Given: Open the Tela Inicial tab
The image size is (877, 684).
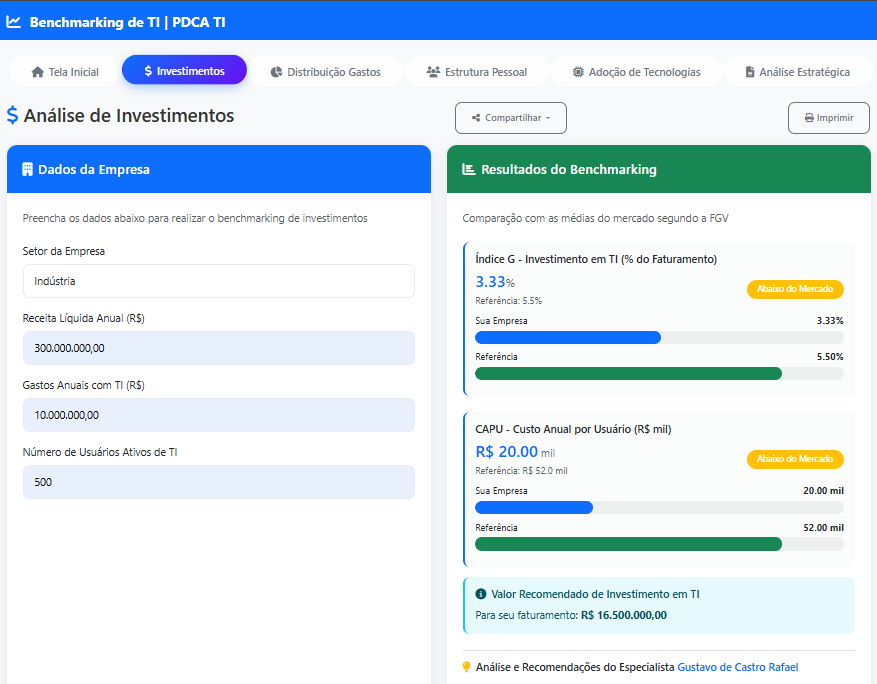Looking at the screenshot, I should pyautogui.click(x=65, y=72).
